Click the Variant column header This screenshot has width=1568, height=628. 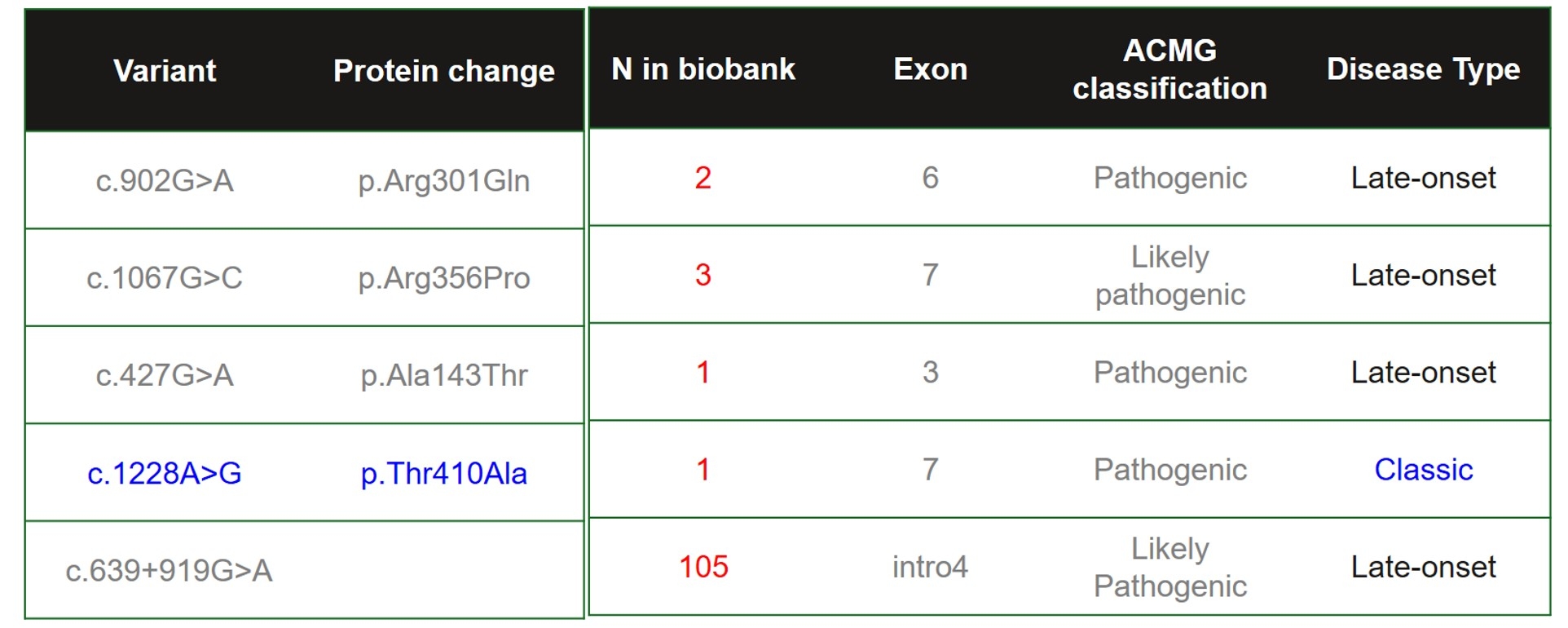[x=165, y=71]
